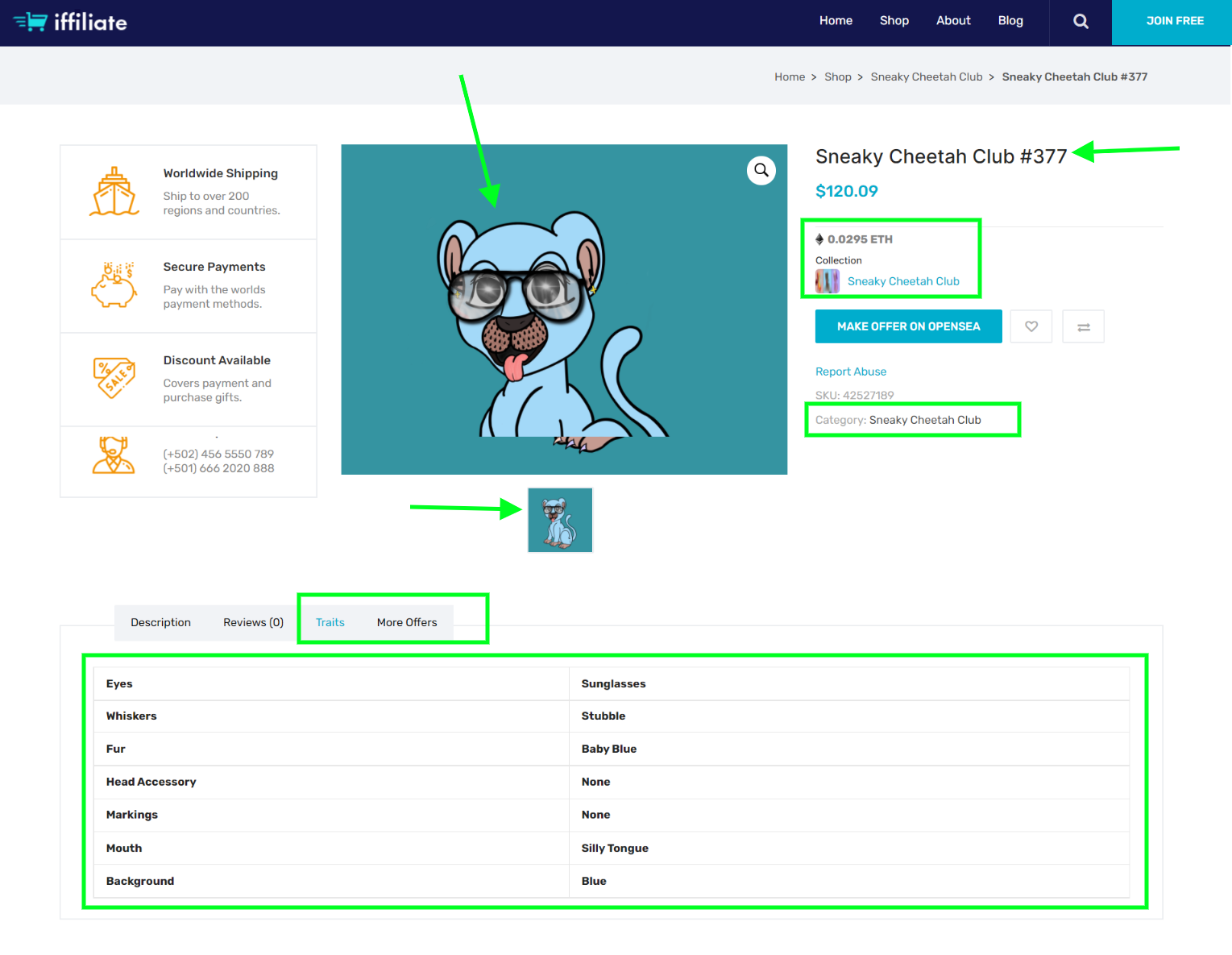Click the Eyes trait label
Image resolution: width=1232 pixels, height=955 pixels.
click(119, 683)
